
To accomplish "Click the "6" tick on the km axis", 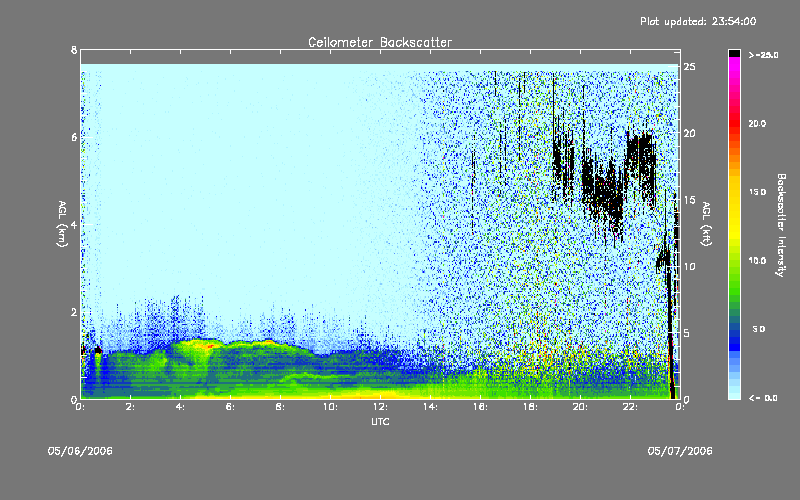I will tap(74, 137).
